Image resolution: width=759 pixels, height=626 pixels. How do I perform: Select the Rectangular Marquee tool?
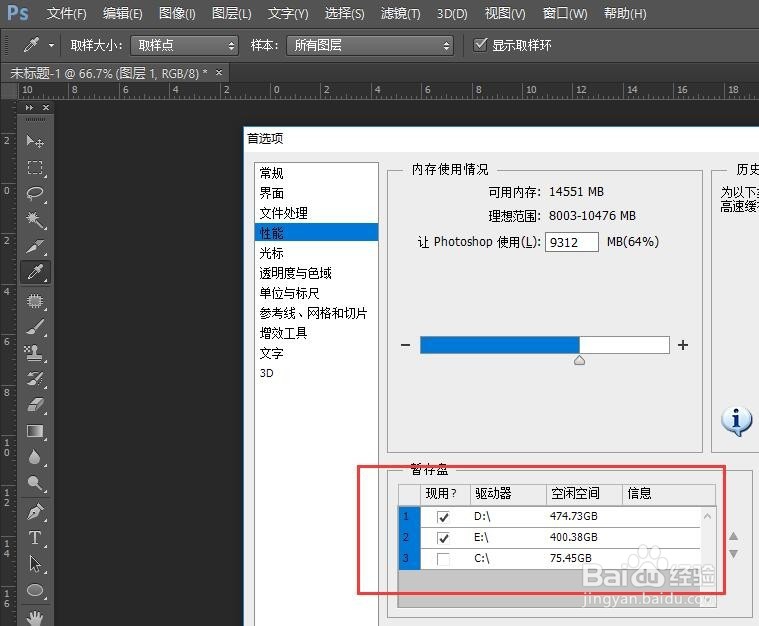pos(35,168)
